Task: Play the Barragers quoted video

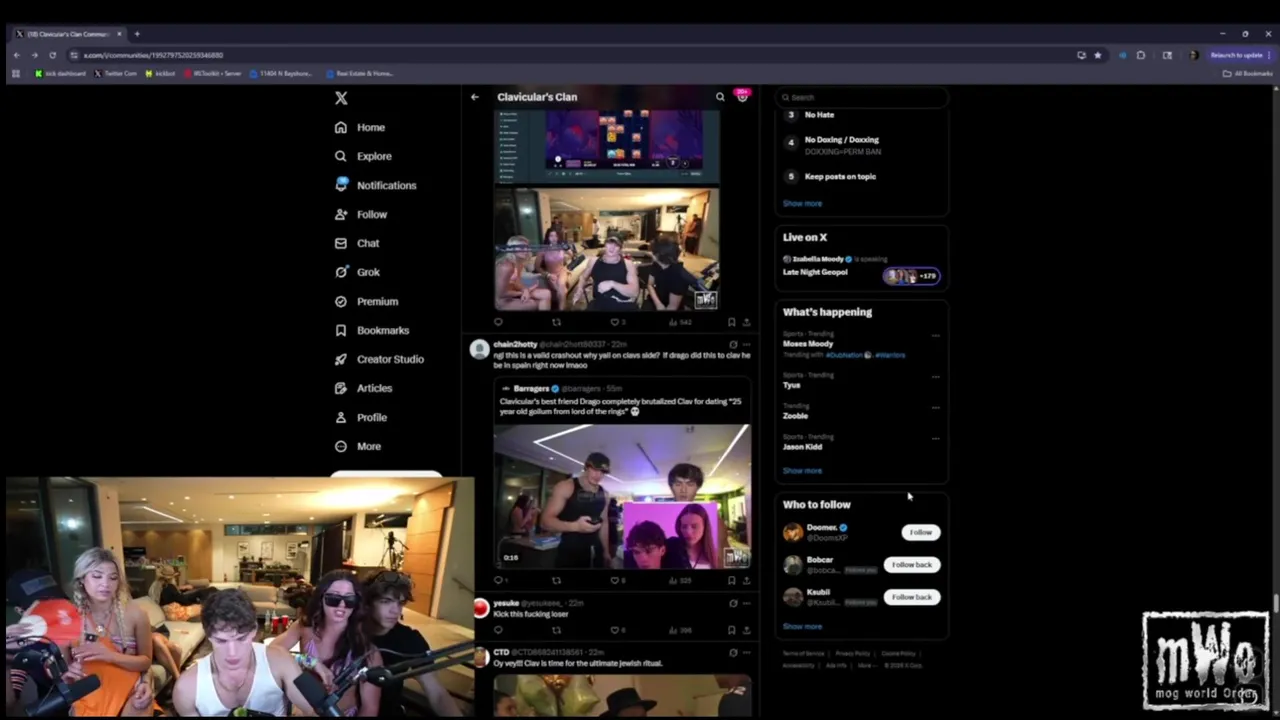Action: point(621,496)
